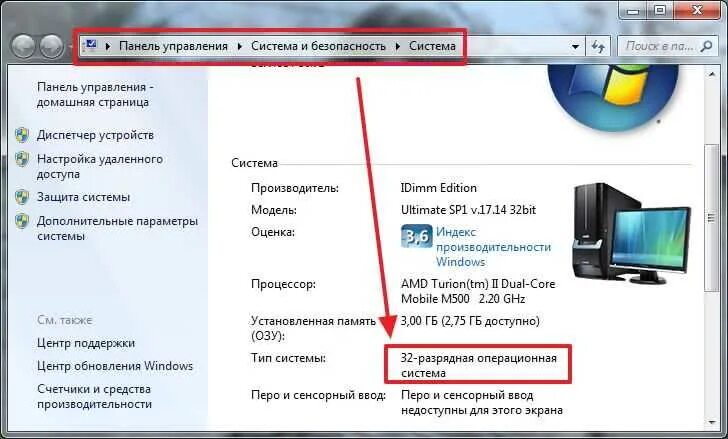728x439 pixels.
Task: Click AMD Turion(tm) II Dual-Core processor value
Action: 478,291
